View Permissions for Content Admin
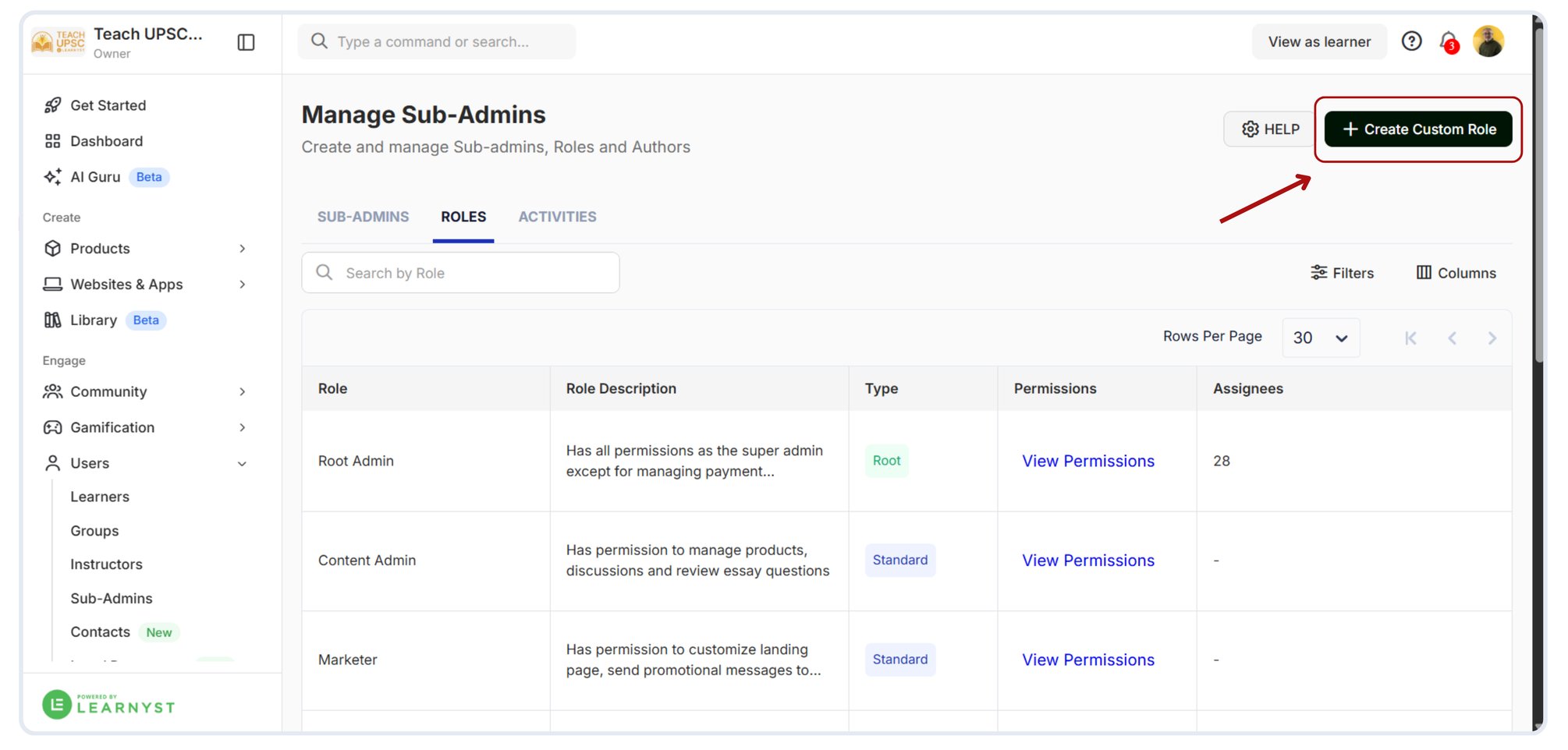This screenshot has height=750, width=1568. (1088, 561)
